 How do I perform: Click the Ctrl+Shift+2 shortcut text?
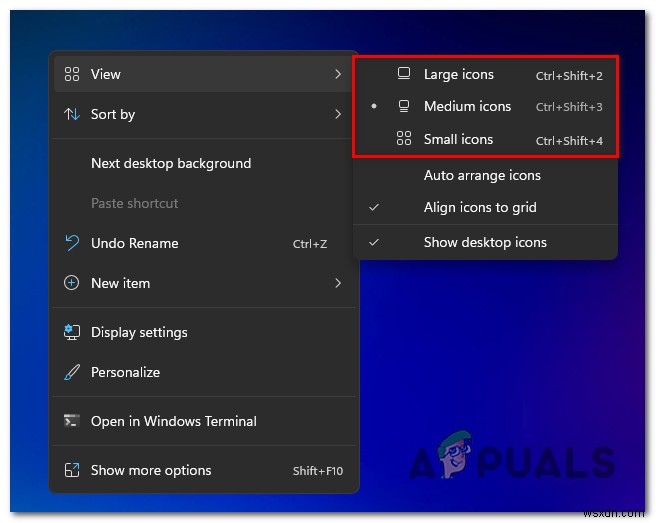(569, 76)
